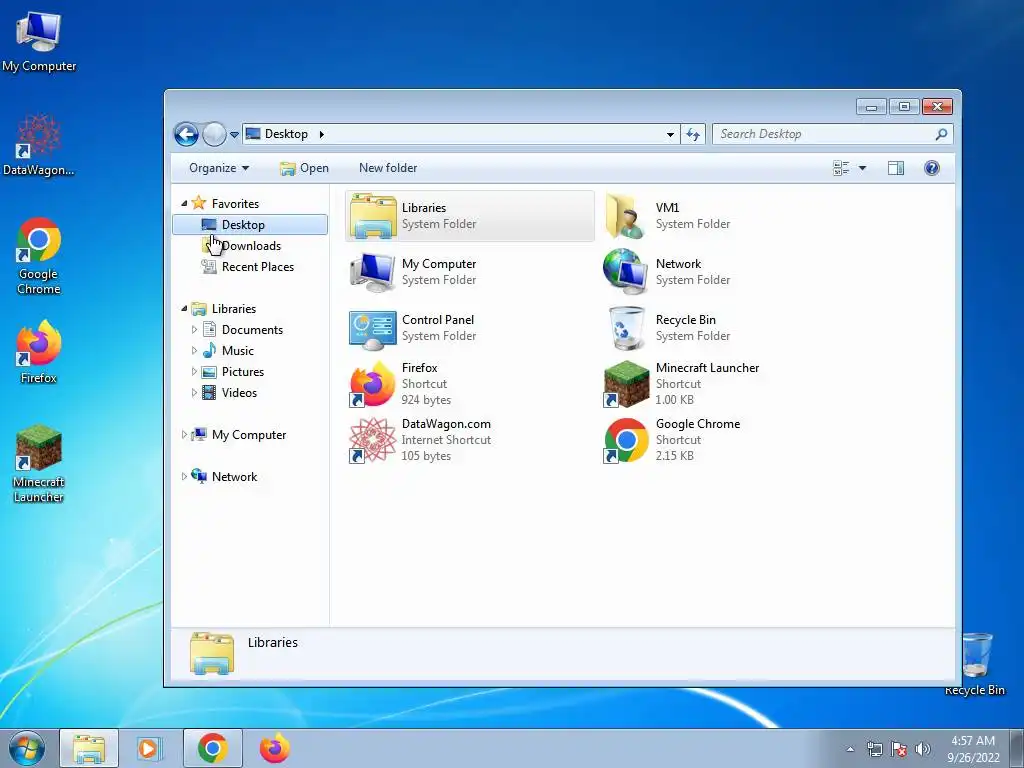
Task: Select the Control Panel item icon
Action: [x=372, y=328]
